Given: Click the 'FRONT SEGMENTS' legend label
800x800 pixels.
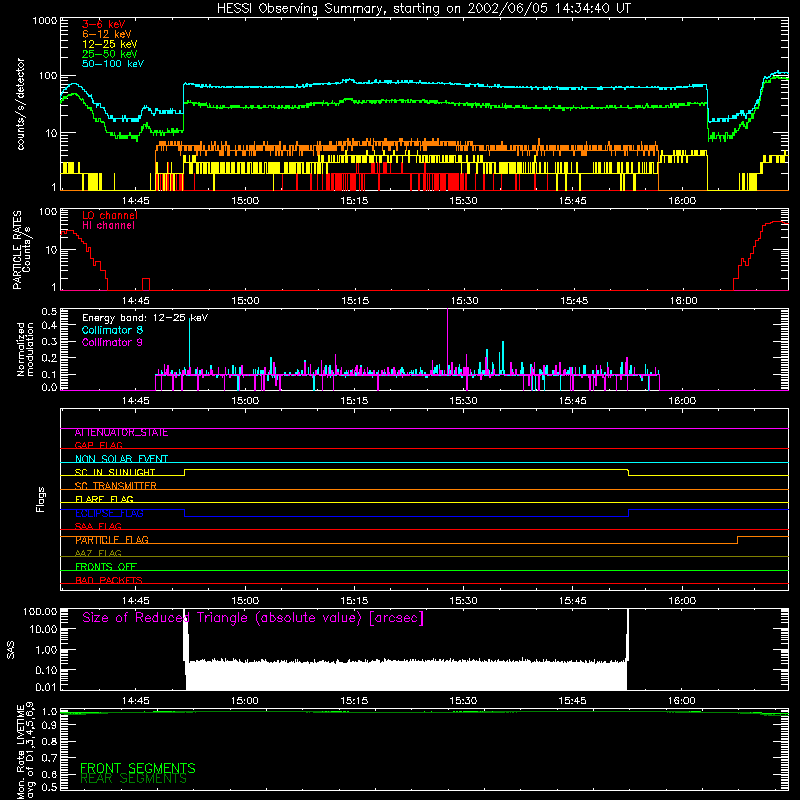Looking at the screenshot, I should (138, 768).
